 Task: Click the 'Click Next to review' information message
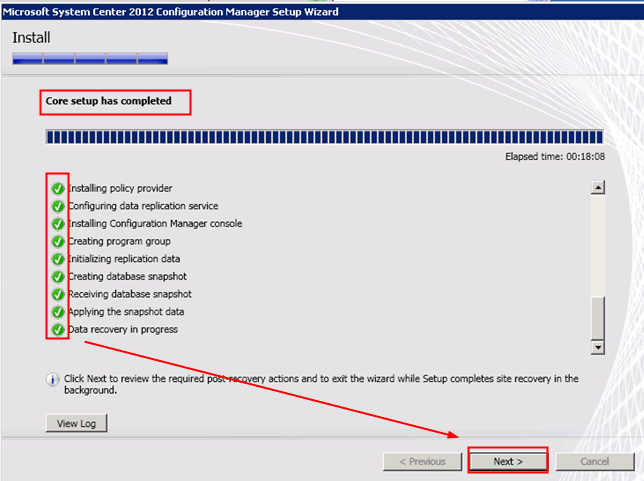pos(321,384)
